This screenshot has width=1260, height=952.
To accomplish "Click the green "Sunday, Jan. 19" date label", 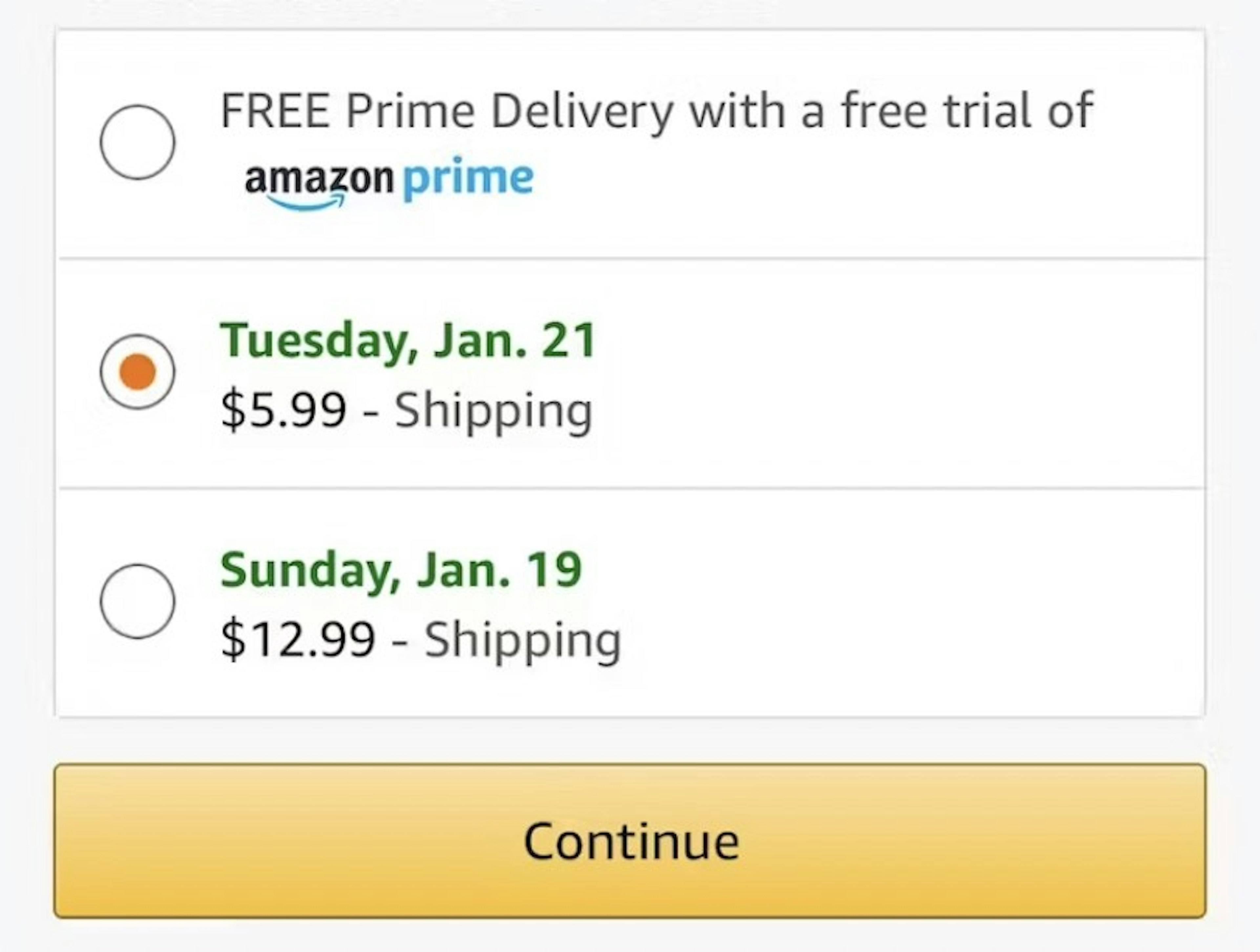I will (401, 570).
